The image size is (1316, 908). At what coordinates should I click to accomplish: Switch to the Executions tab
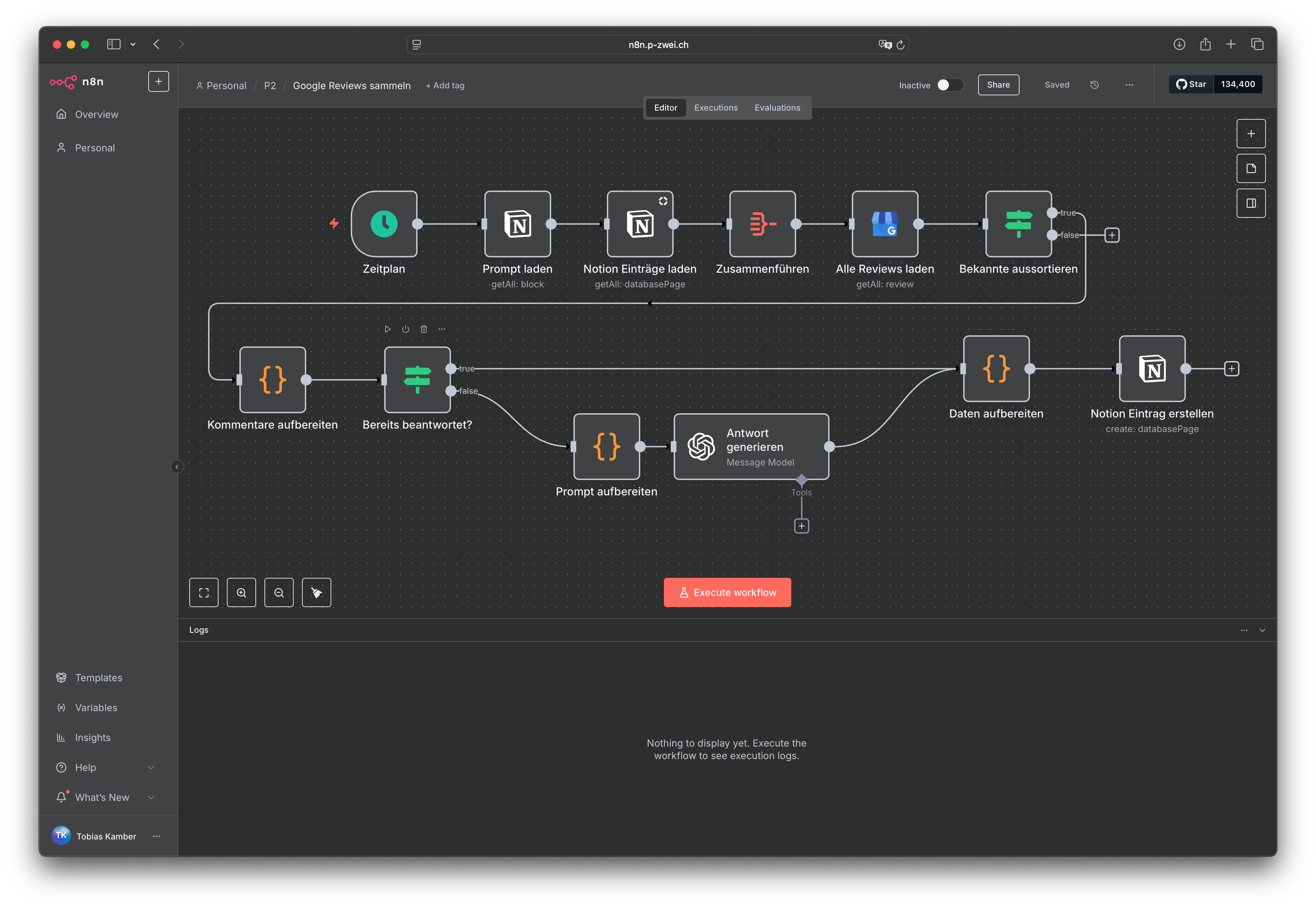click(716, 107)
